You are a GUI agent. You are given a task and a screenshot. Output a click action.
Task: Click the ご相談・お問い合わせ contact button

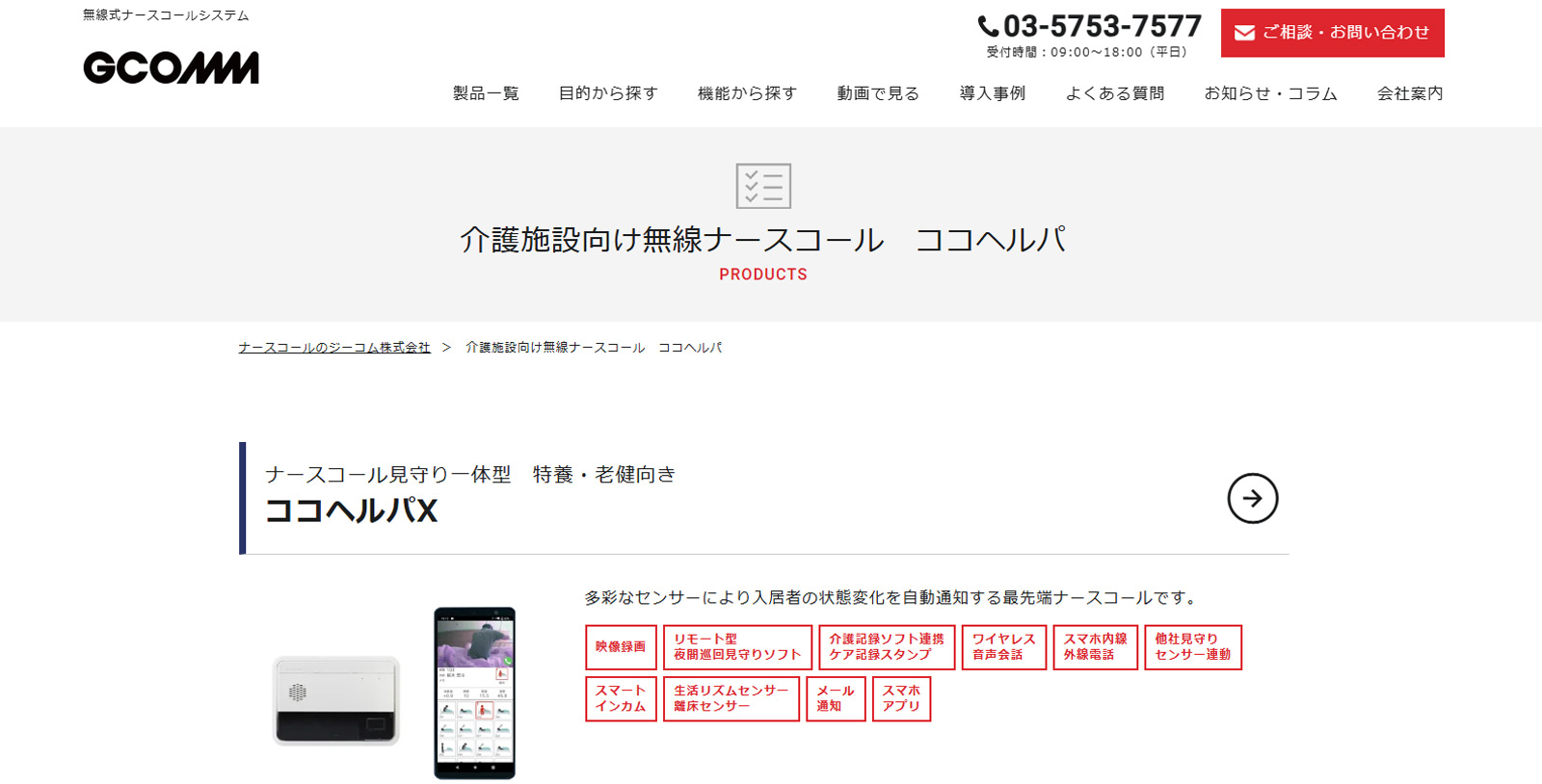pyautogui.click(x=1332, y=33)
